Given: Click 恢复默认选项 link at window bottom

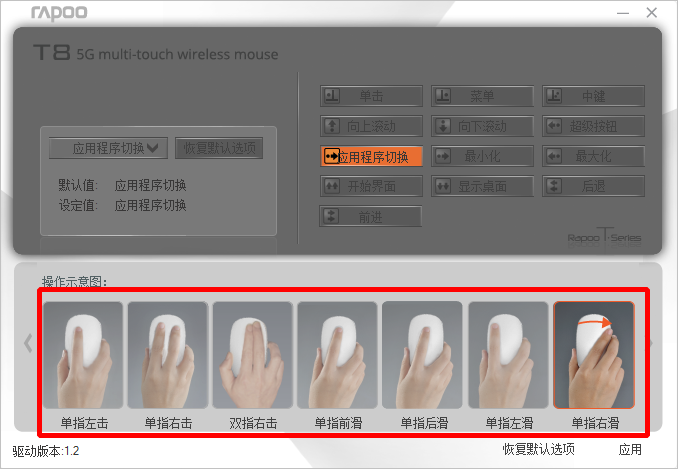Looking at the screenshot, I should pos(538,450).
